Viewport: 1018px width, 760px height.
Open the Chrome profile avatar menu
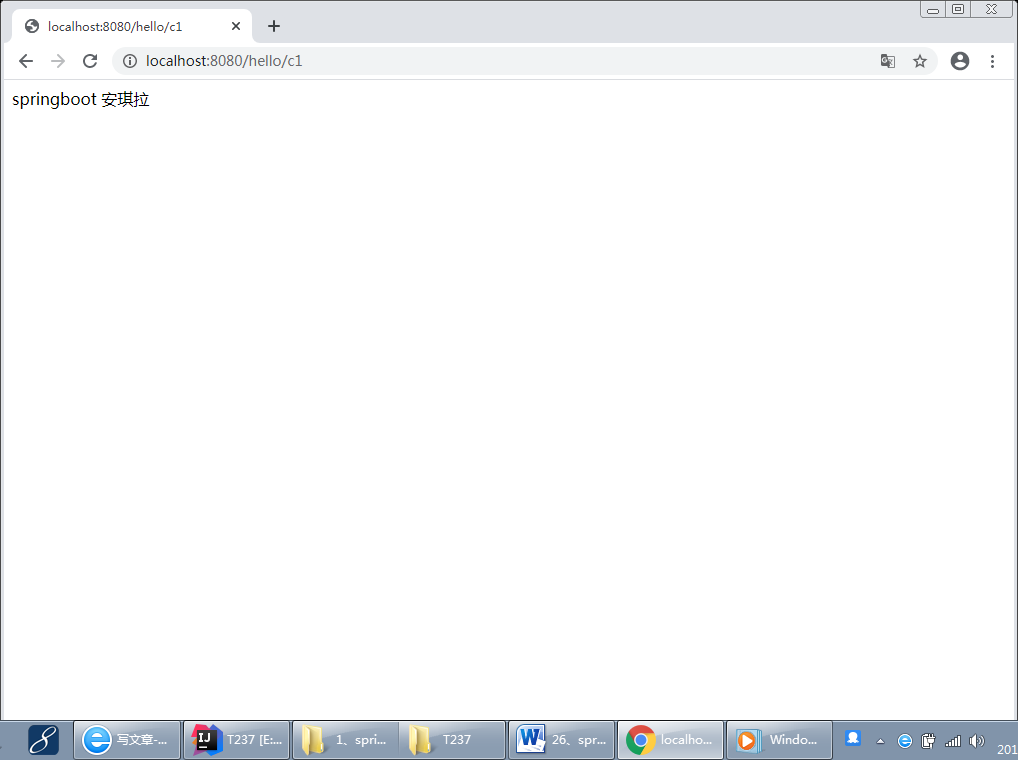(x=960, y=61)
